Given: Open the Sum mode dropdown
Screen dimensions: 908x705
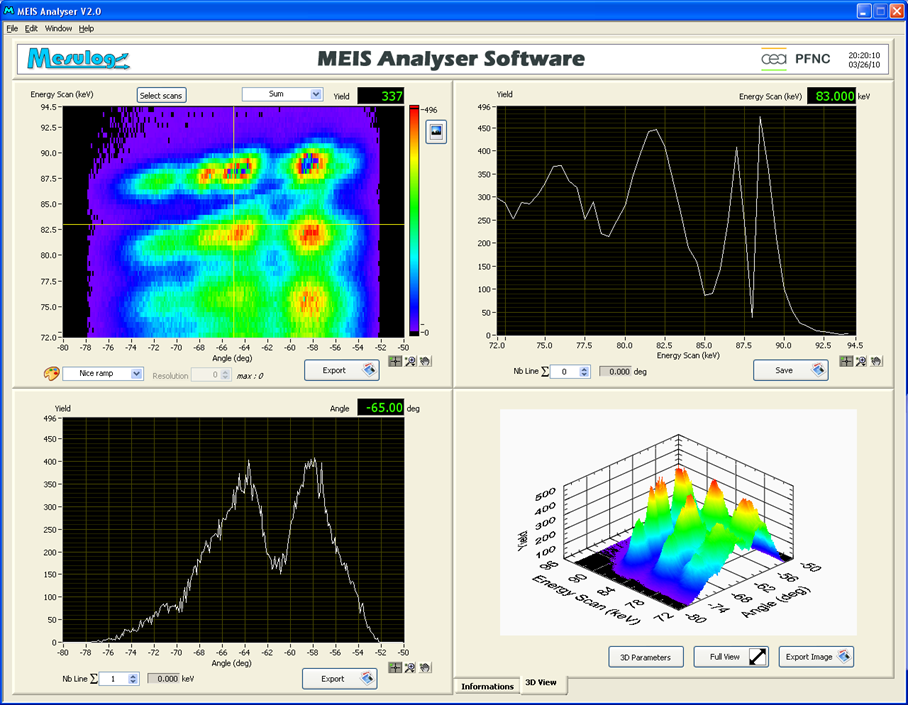Looking at the screenshot, I should [282, 94].
